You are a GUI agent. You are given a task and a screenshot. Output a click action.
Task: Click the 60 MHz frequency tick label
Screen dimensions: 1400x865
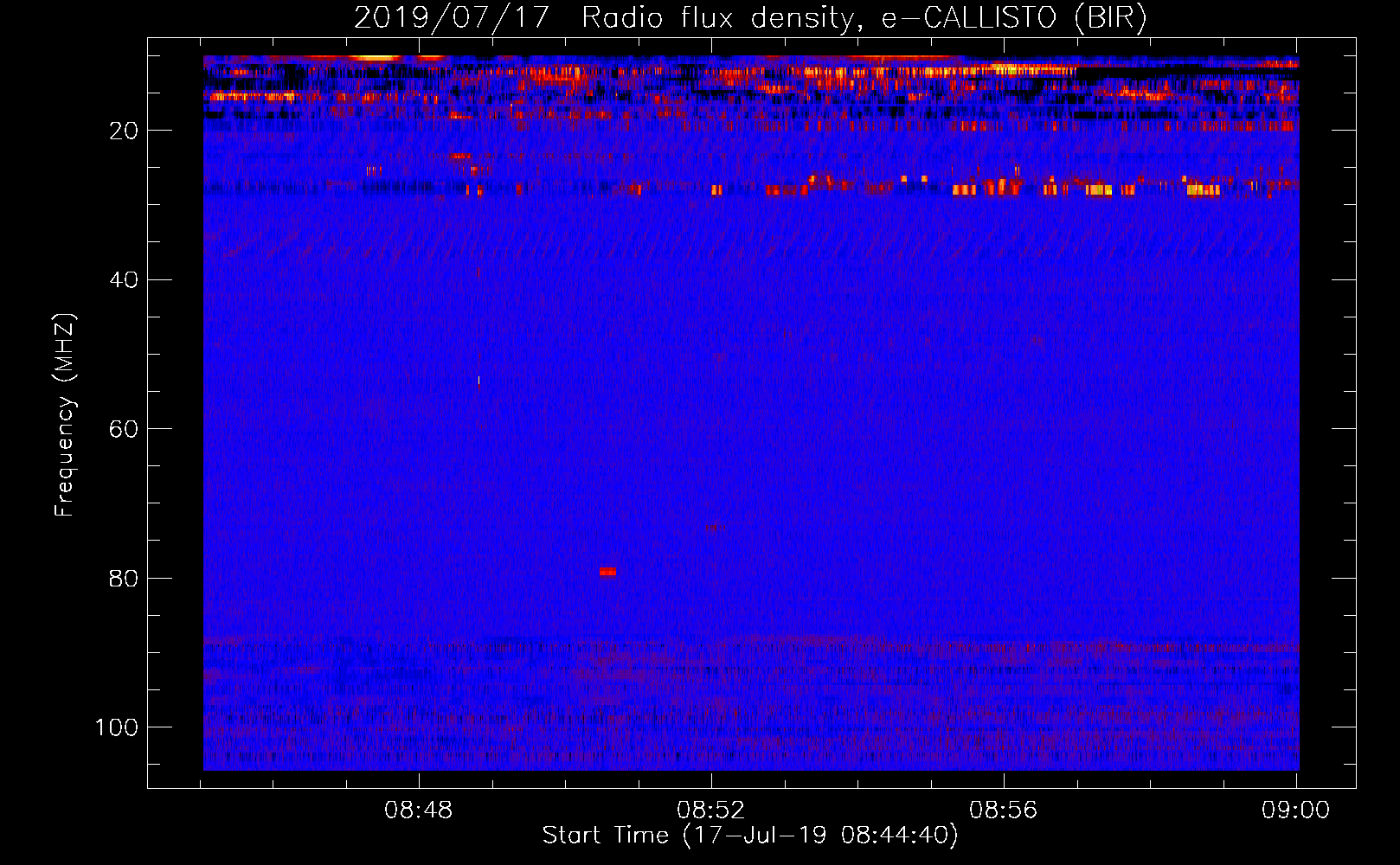click(124, 429)
